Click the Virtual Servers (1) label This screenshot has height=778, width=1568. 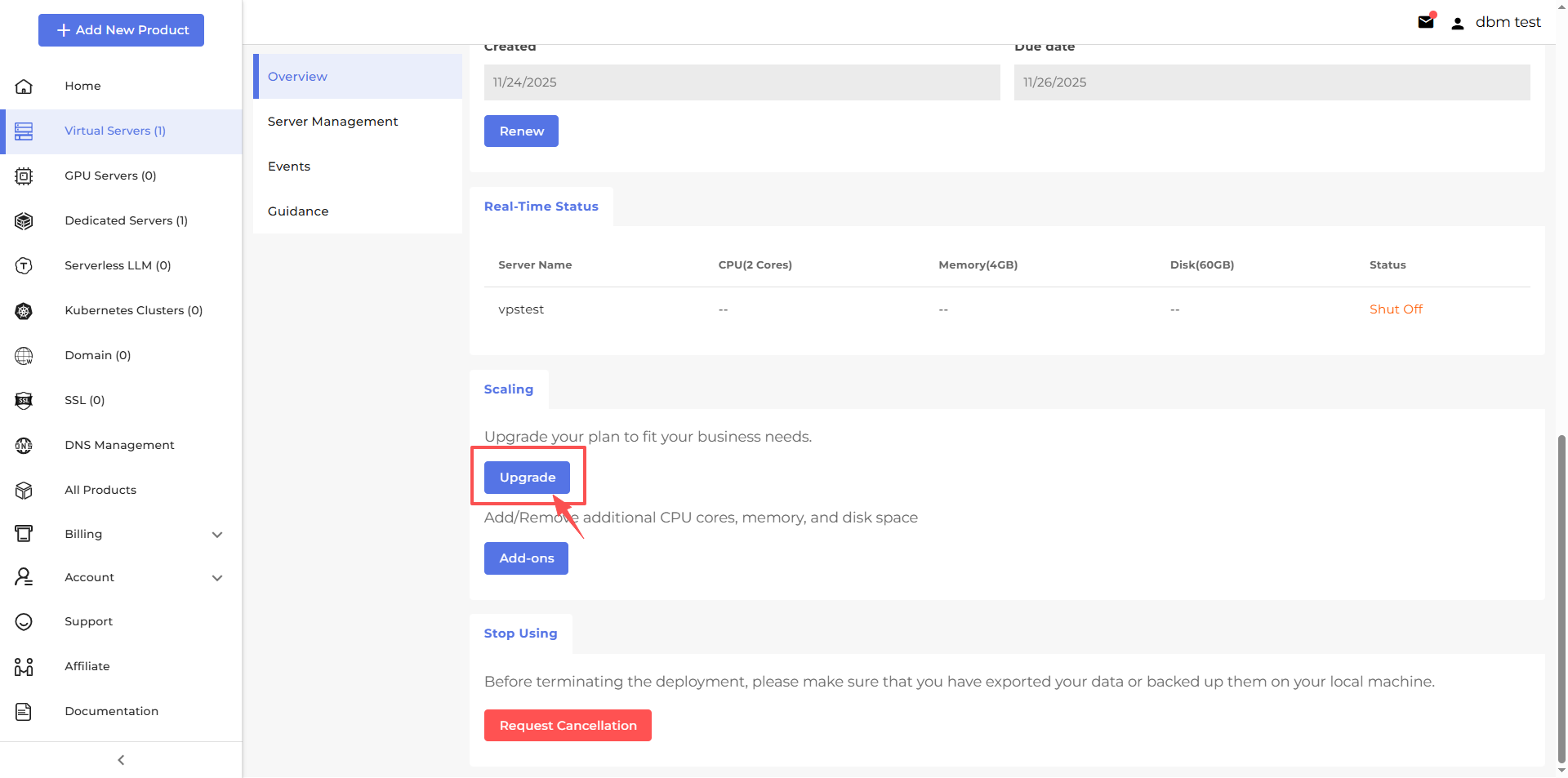pyautogui.click(x=115, y=131)
